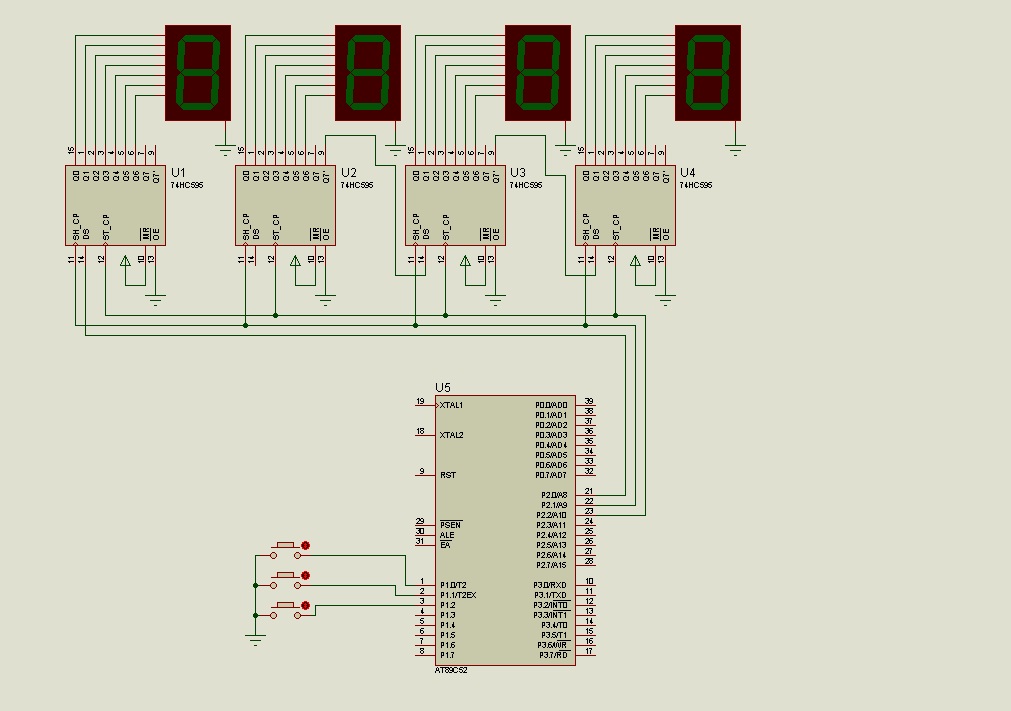Screen dimensions: 1011x711
Task: Click the wire junction dot beneath U2 ST_CP
Action: point(275,315)
